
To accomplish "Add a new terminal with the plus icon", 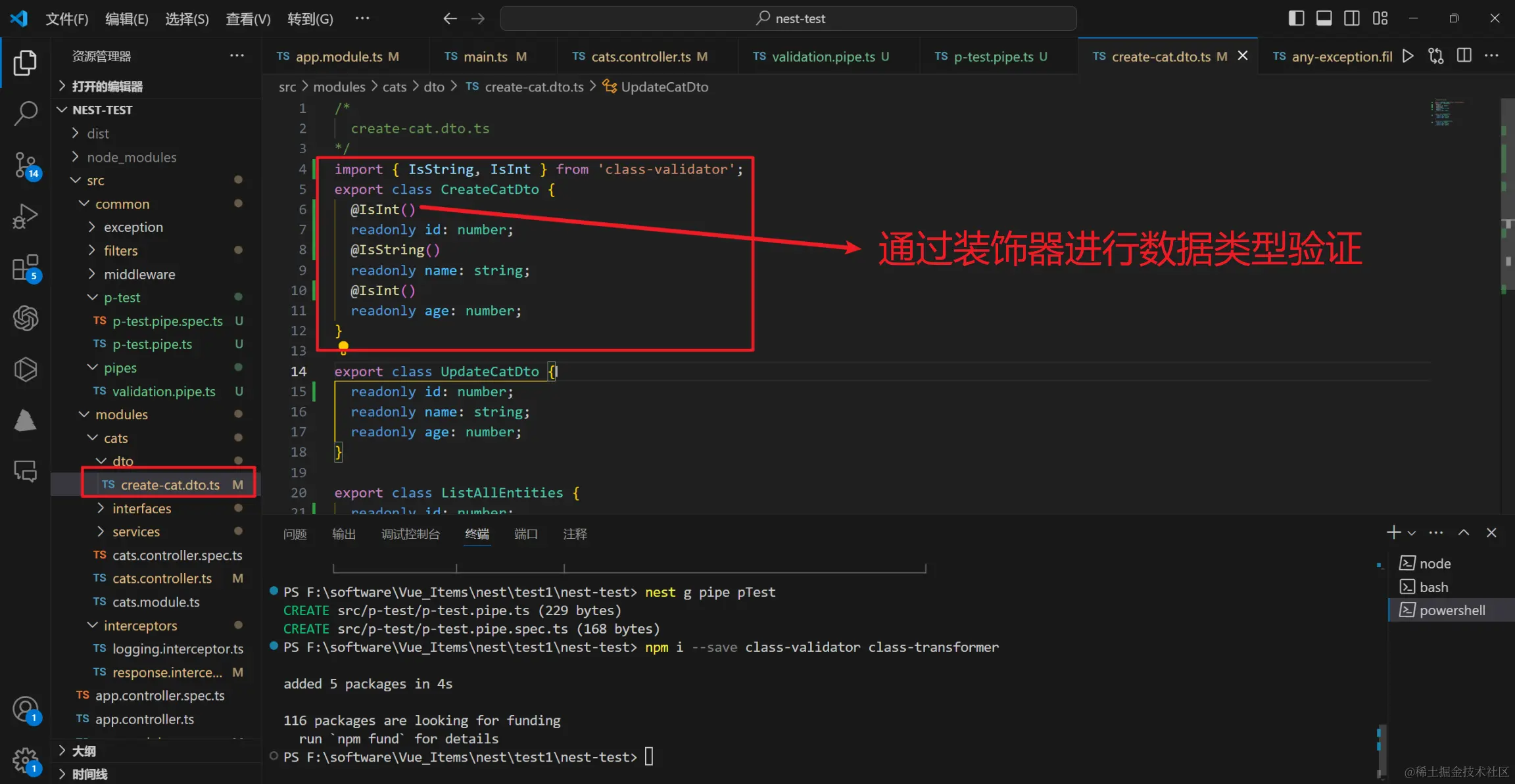I will click(x=1393, y=532).
